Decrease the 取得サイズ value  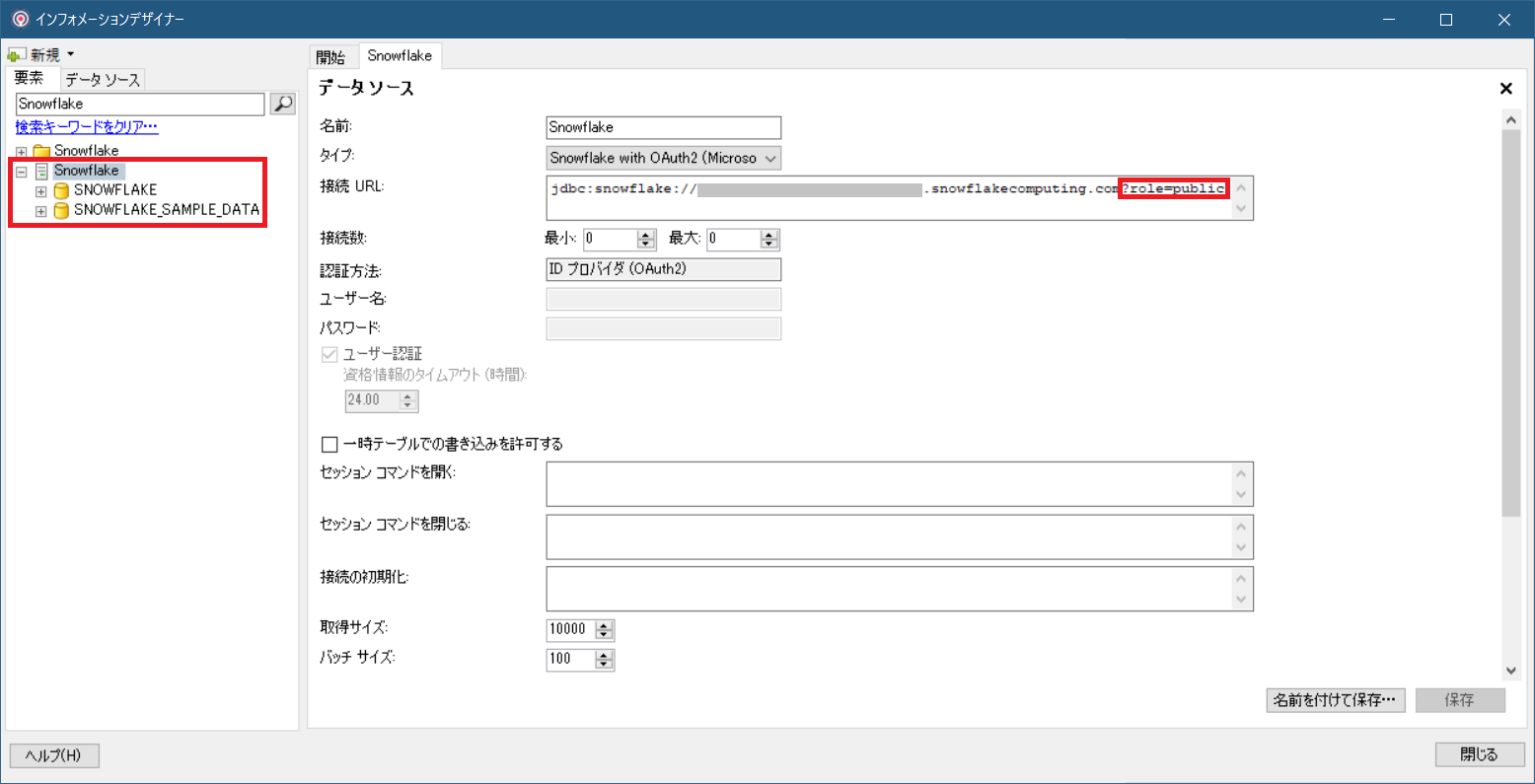(605, 635)
